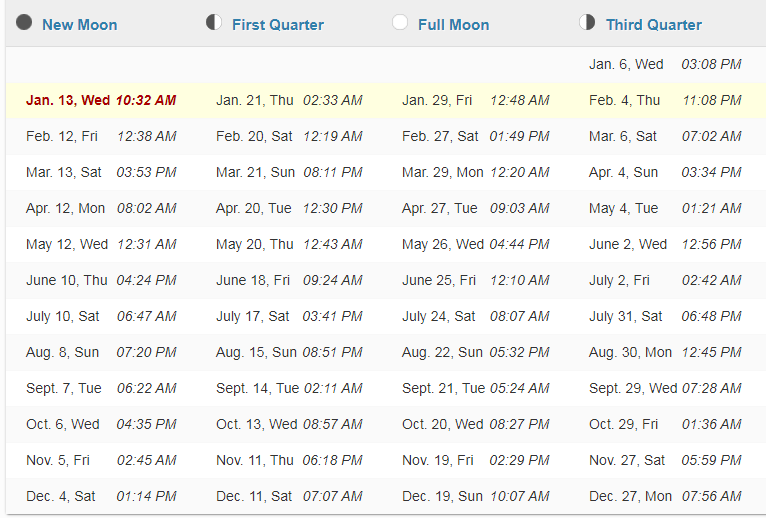This screenshot has width=766, height=518.
Task: Click the Third Quarter moon icon
Action: click(587, 23)
